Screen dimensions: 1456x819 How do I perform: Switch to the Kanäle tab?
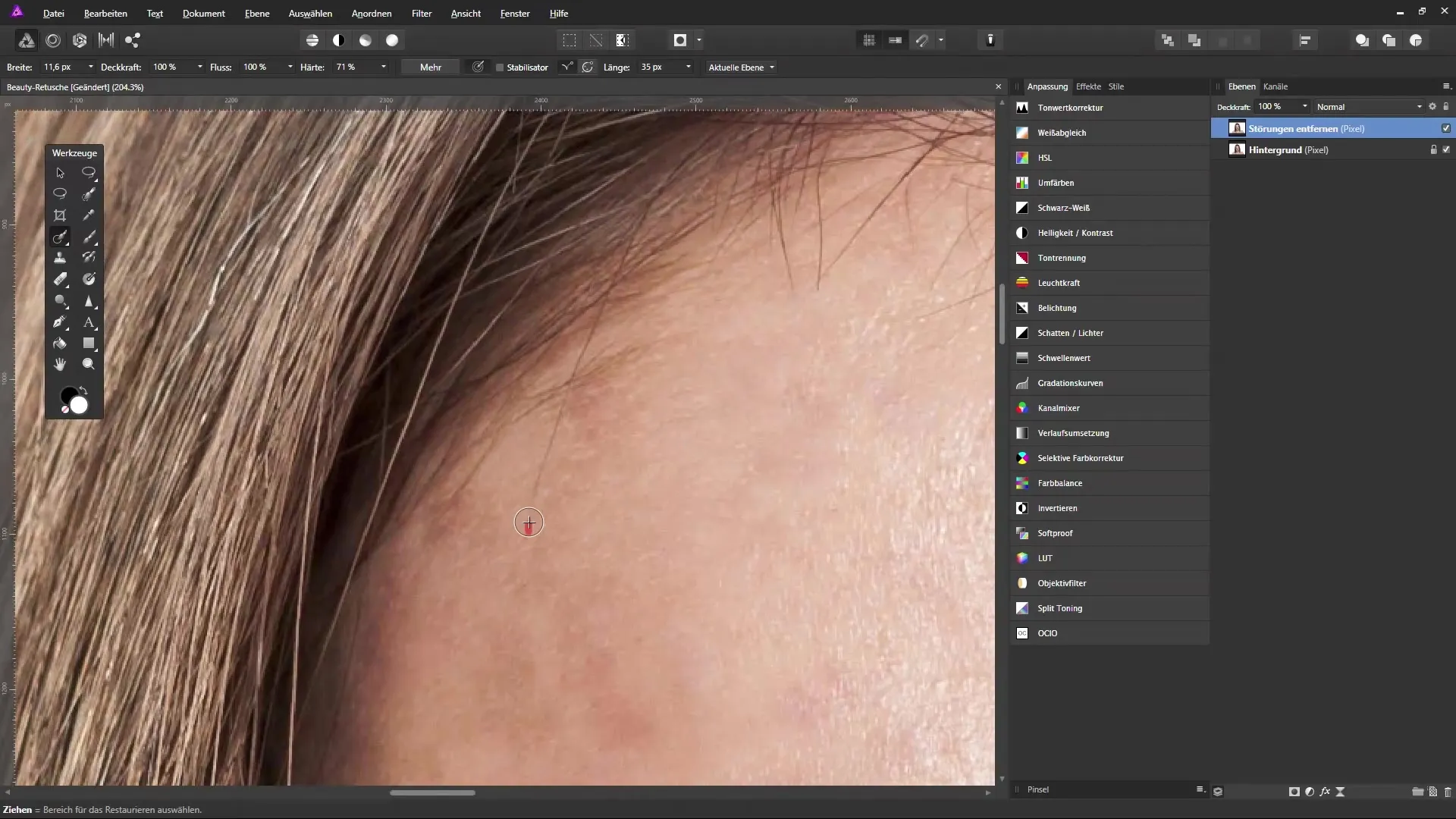1276,86
